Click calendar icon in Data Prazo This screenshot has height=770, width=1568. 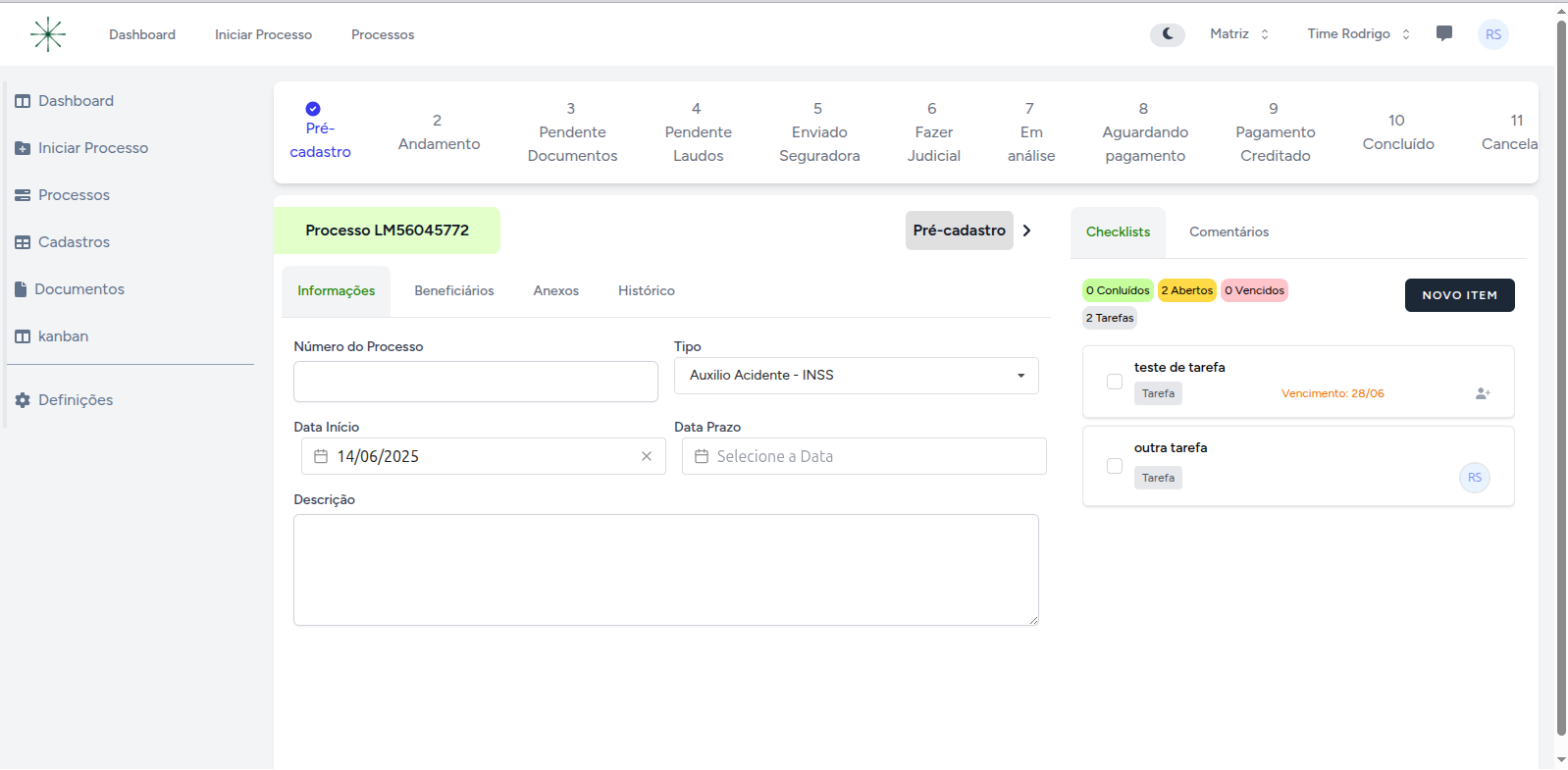[x=702, y=456]
